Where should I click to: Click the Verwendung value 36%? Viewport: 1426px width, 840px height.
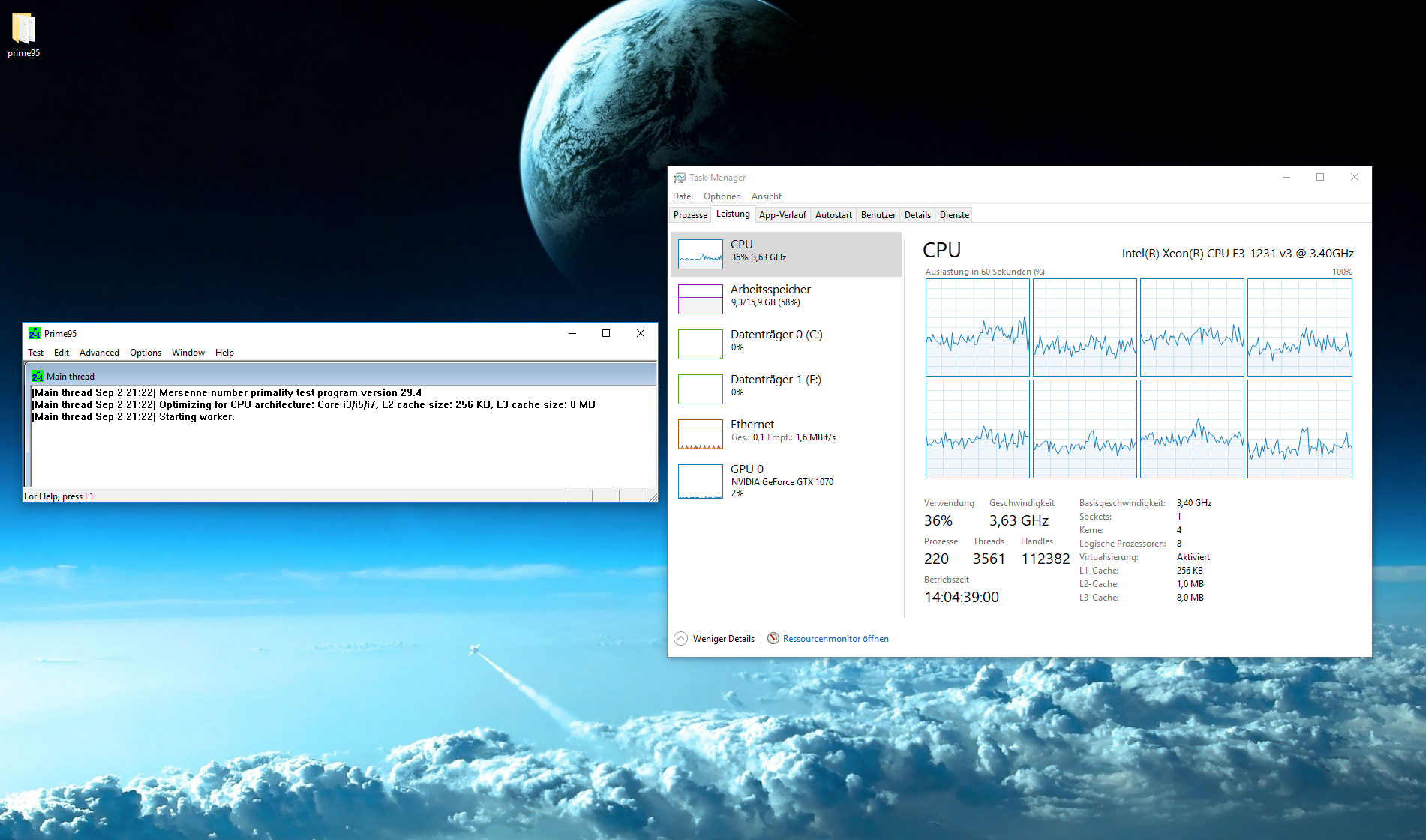[938, 521]
